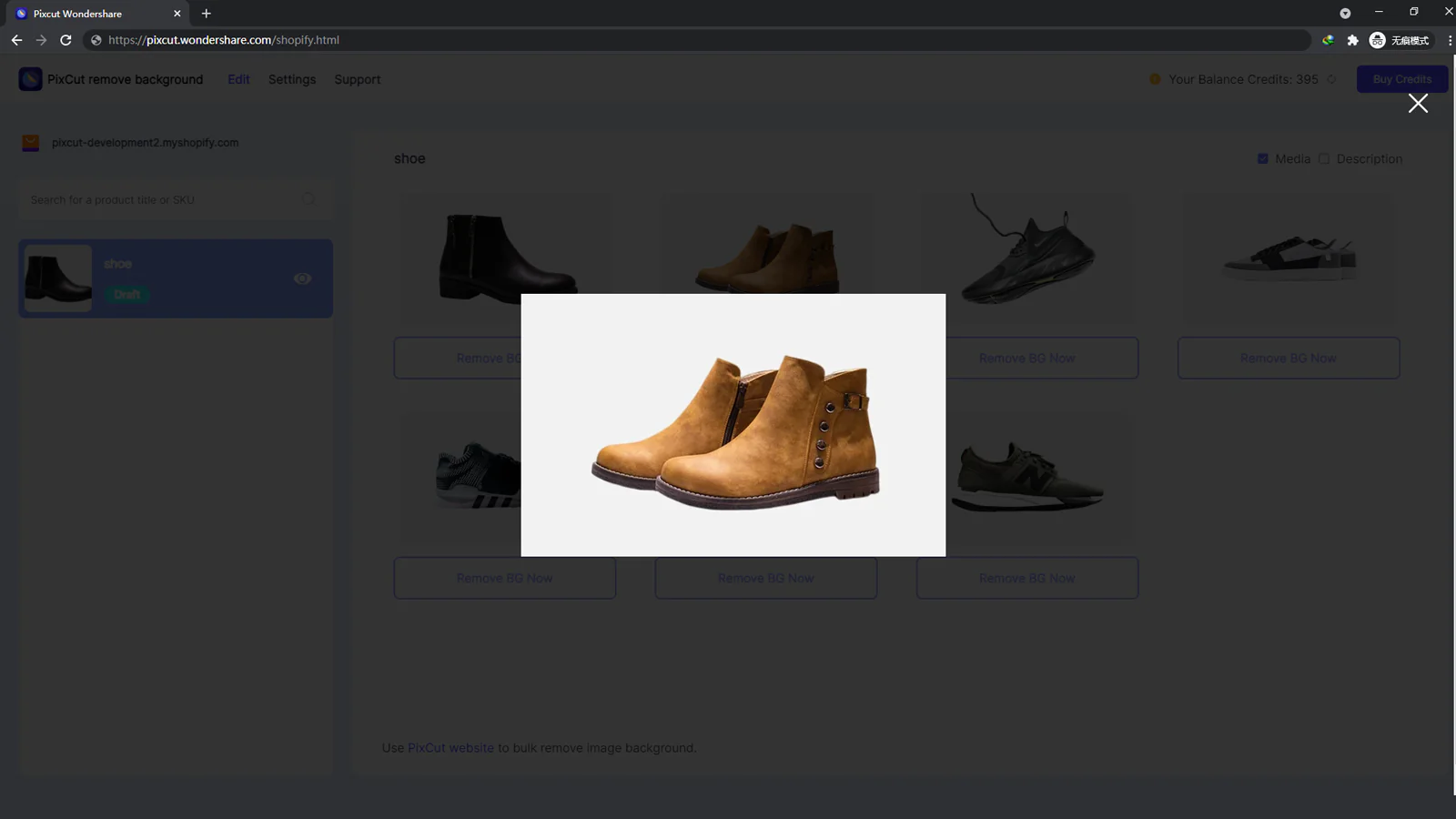Click the incognito profile icon
The height and width of the screenshot is (819, 1456).
click(x=1378, y=40)
